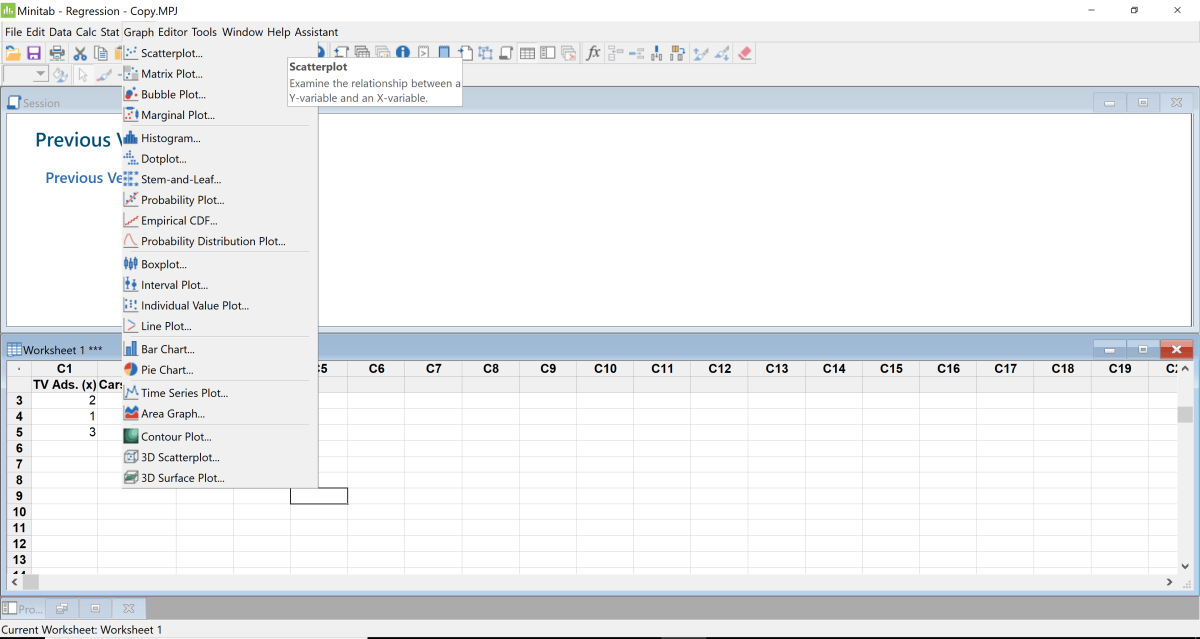Open Assign Formula with the fx icon

point(594,52)
